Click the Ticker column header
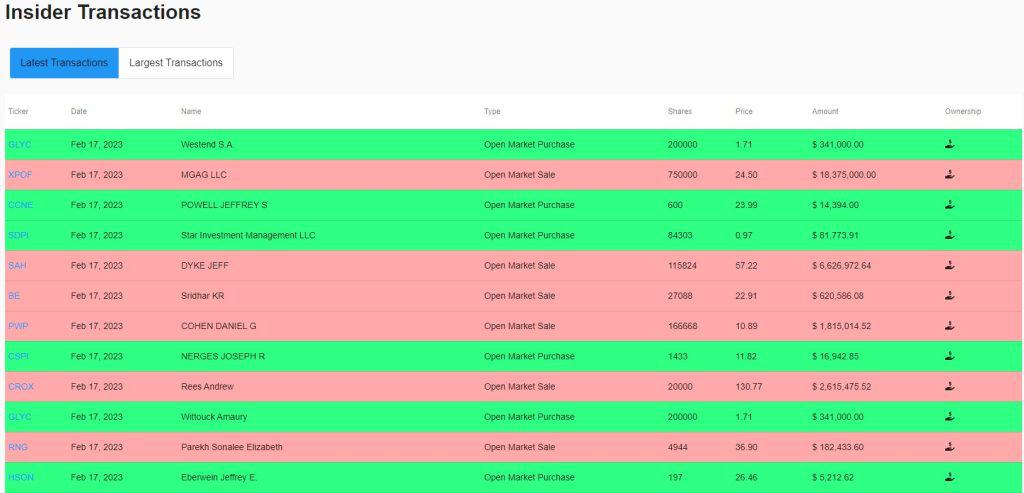1024x493 pixels. coord(18,112)
